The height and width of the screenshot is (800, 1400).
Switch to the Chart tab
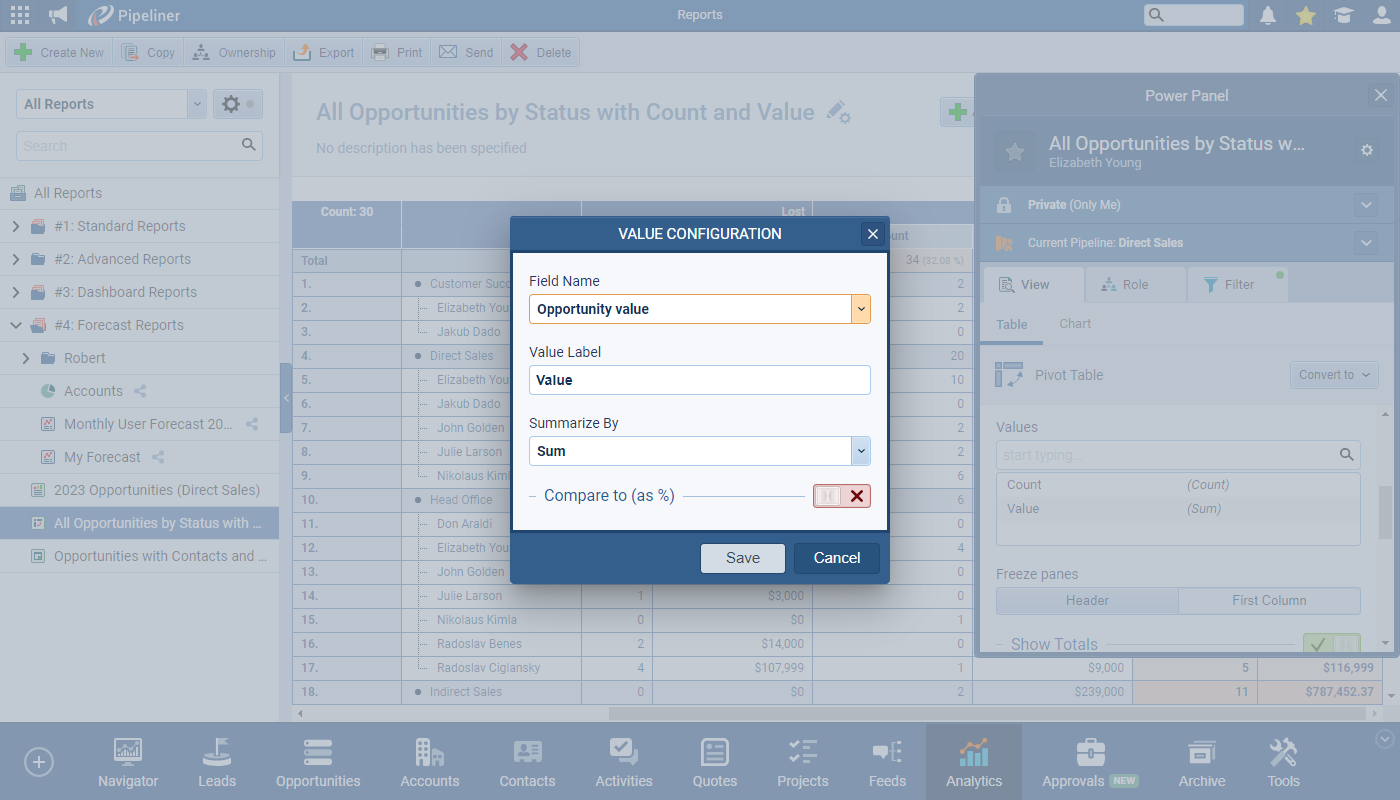click(1075, 324)
